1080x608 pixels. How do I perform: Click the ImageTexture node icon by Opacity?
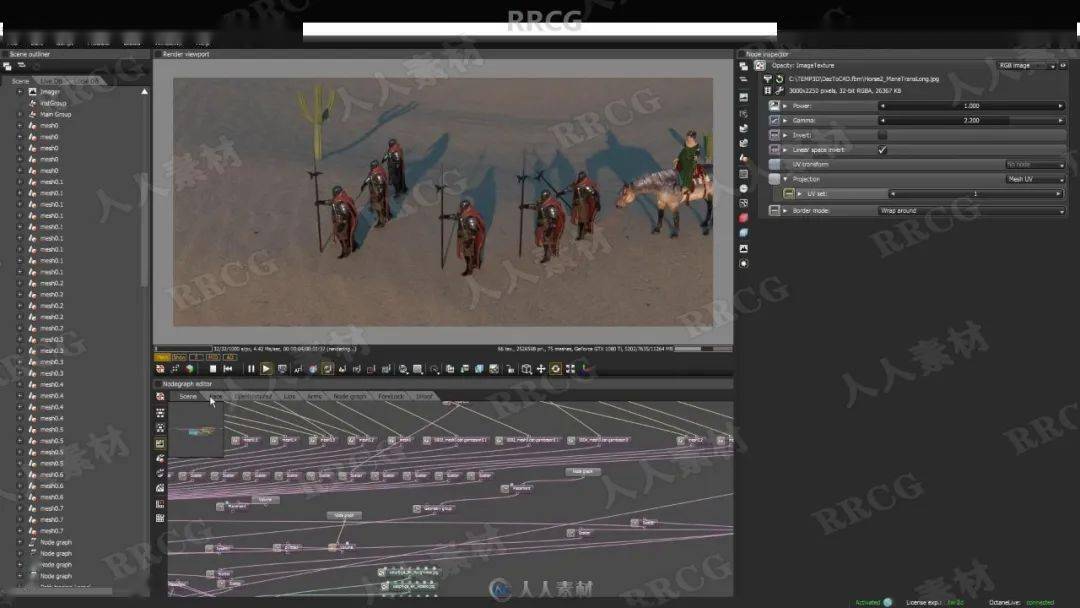pos(760,65)
